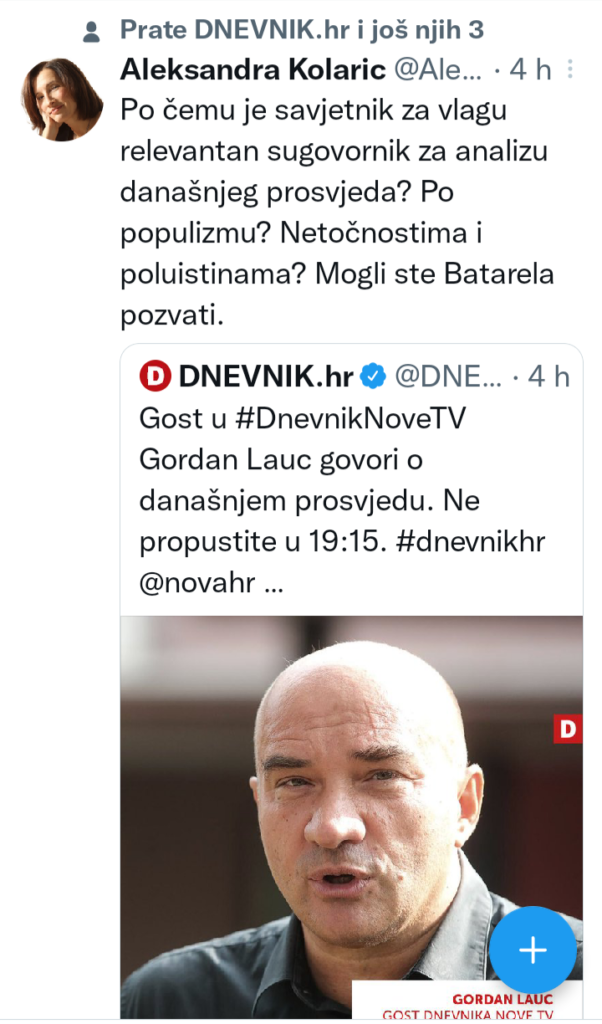The width and height of the screenshot is (602, 1024).
Task: Open Aleksandra Kolaric's profile picture
Action: [62, 99]
